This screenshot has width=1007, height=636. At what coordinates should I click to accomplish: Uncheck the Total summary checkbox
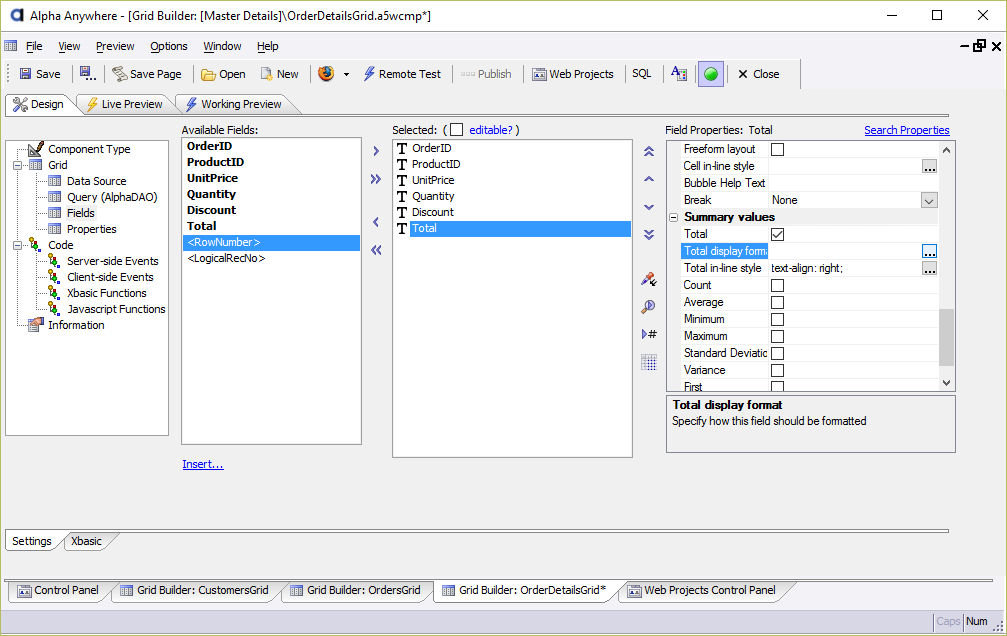pyautogui.click(x=777, y=234)
